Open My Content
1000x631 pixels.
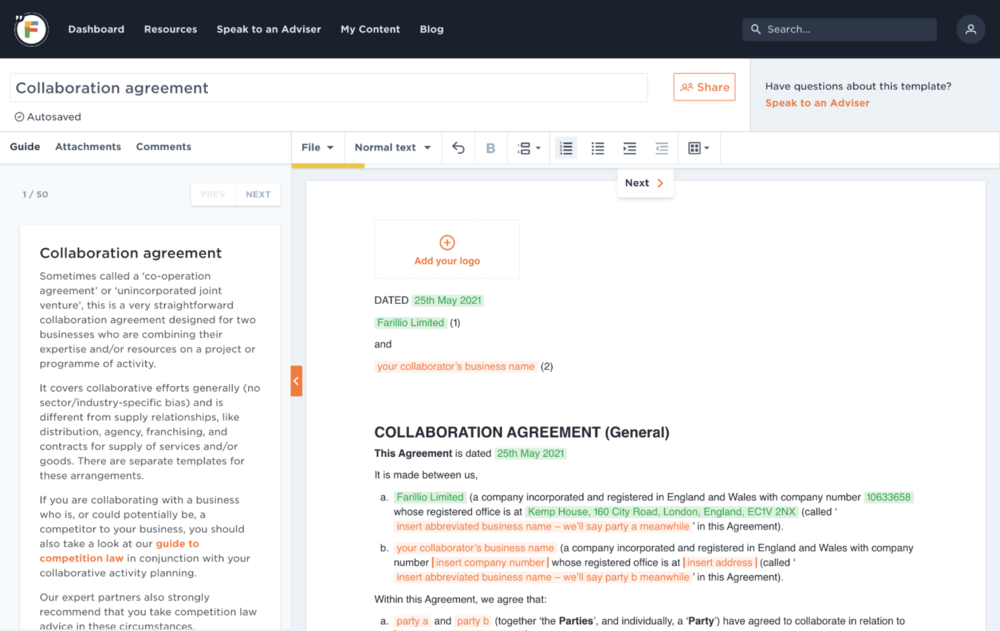point(370,29)
